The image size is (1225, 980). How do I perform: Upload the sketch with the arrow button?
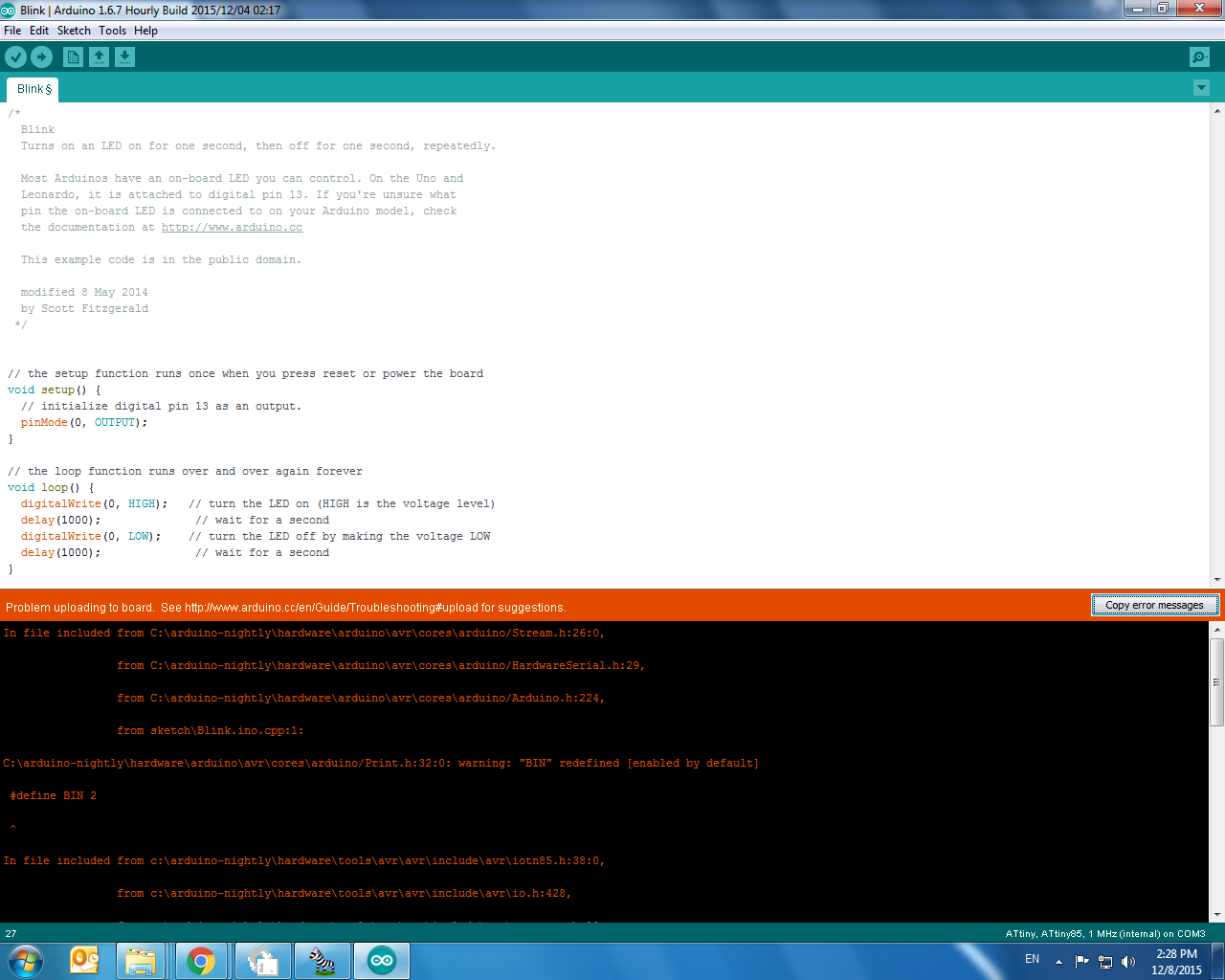[x=42, y=57]
